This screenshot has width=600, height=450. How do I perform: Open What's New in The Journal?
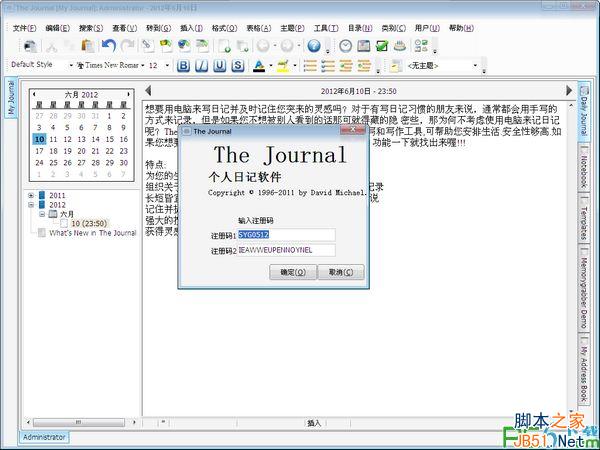tap(93, 233)
